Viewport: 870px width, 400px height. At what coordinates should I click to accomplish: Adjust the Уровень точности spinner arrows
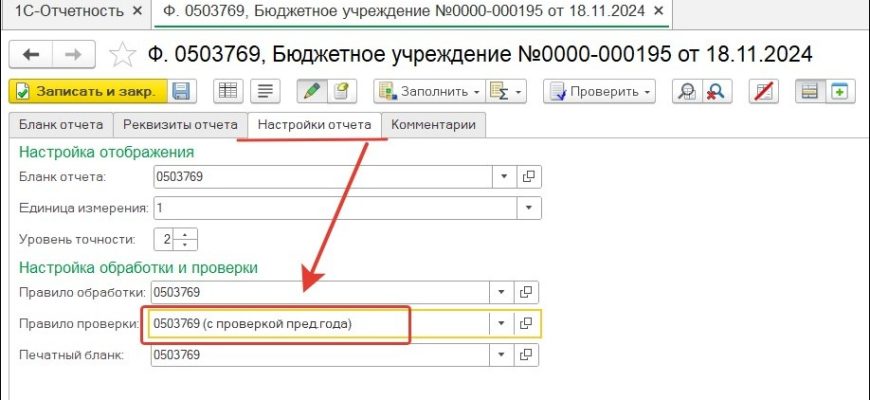click(188, 239)
